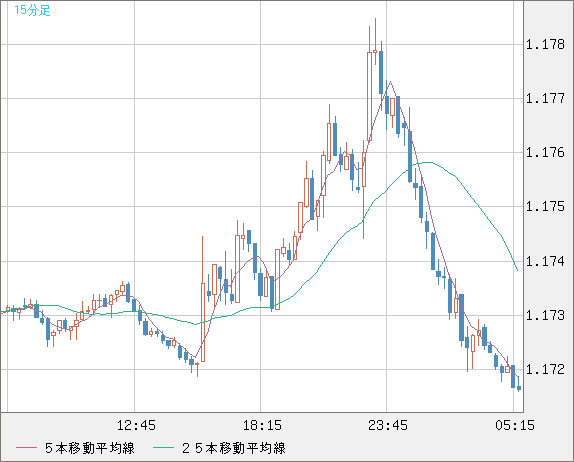Click the 1.176 price axis label
574x462 pixels.
[545, 152]
